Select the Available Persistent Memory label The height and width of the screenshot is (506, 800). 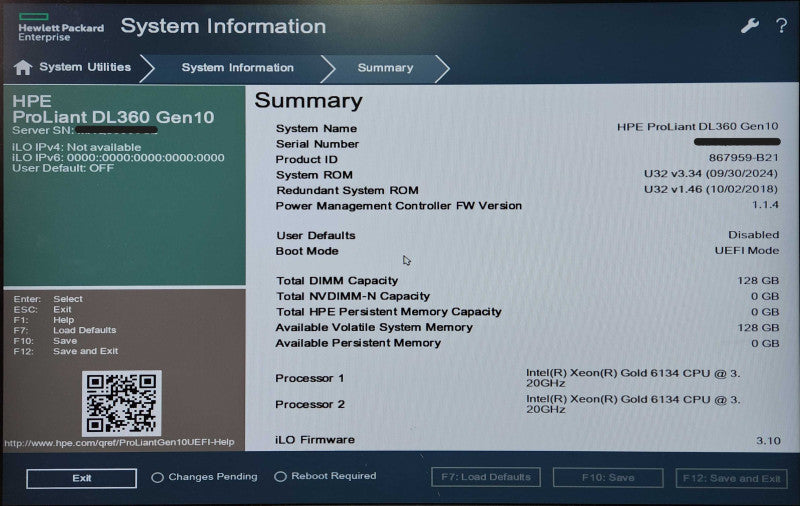pyautogui.click(x=358, y=343)
